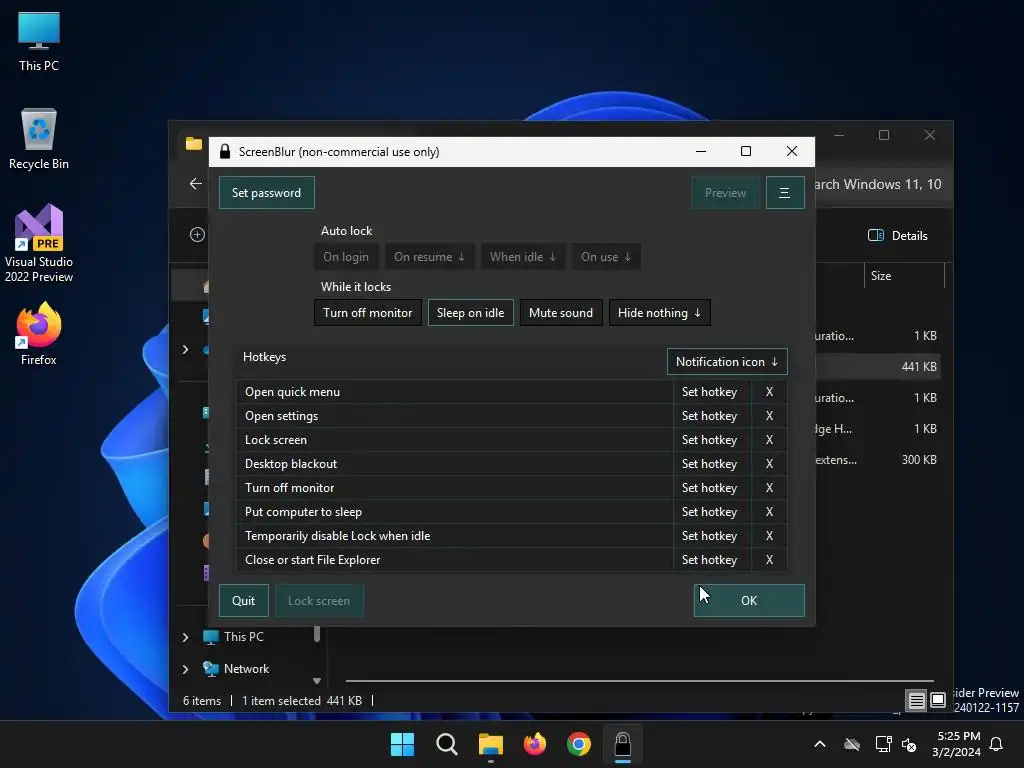Open File Explorer from the taskbar
1024x768 pixels.
490,744
